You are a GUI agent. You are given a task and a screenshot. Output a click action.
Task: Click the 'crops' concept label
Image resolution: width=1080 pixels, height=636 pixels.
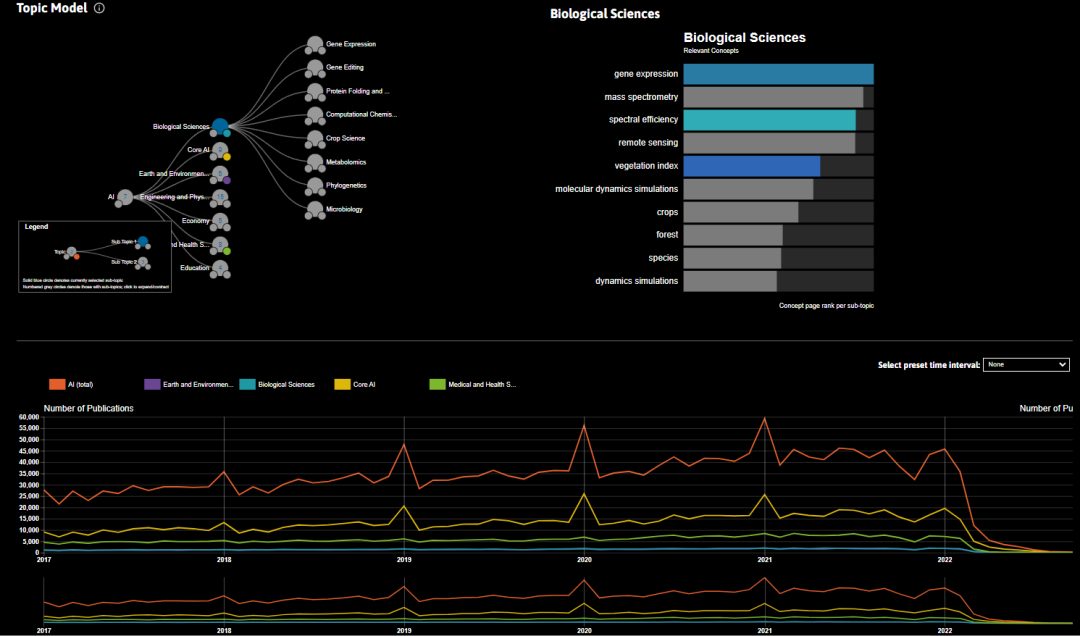[x=667, y=212]
